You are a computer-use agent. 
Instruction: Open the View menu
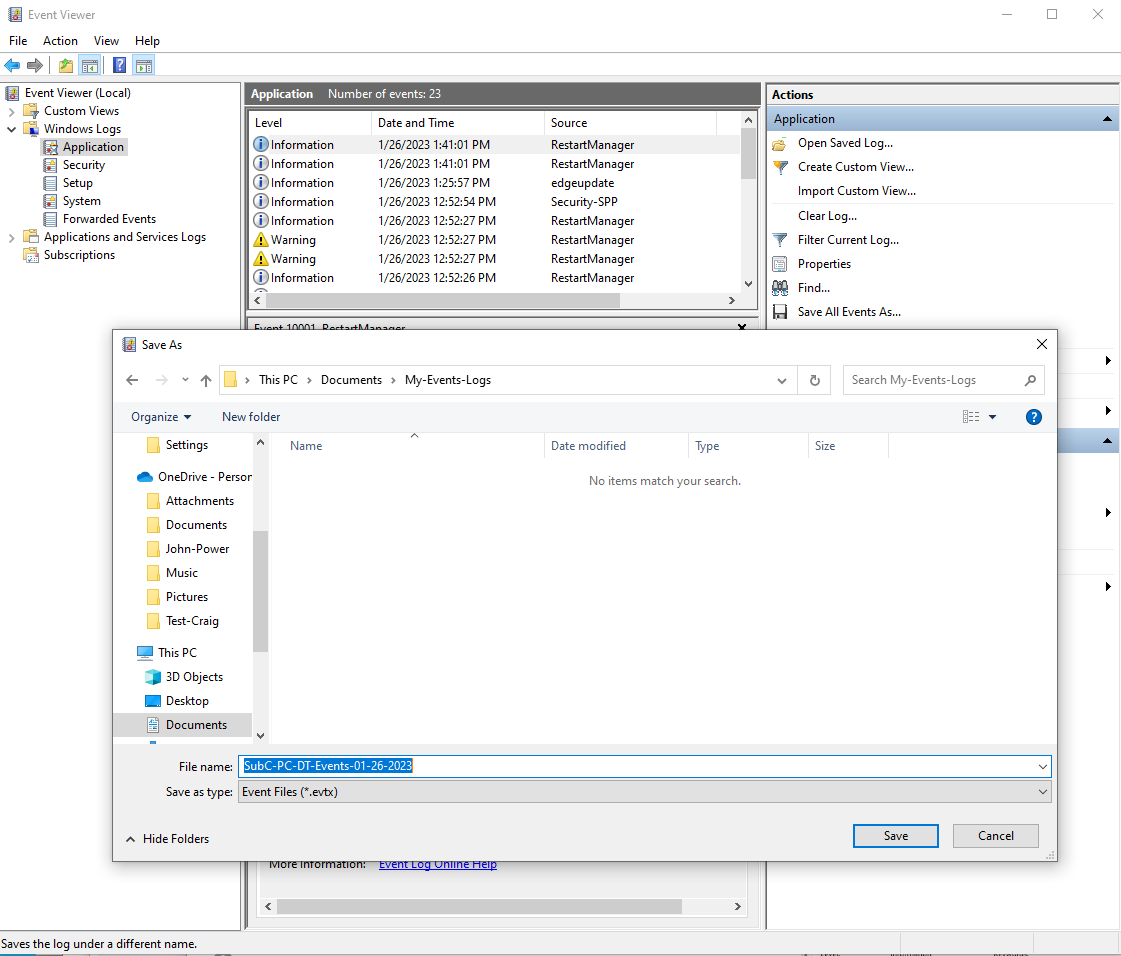click(x=106, y=41)
